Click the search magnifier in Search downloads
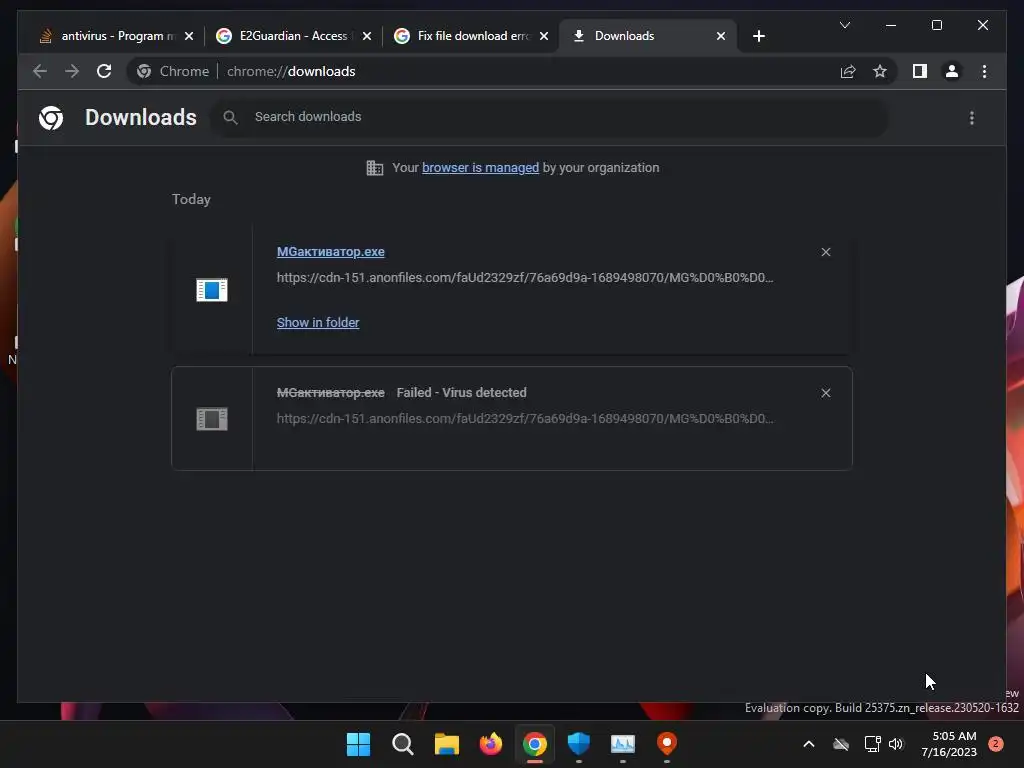This screenshot has height=768, width=1024. point(230,117)
